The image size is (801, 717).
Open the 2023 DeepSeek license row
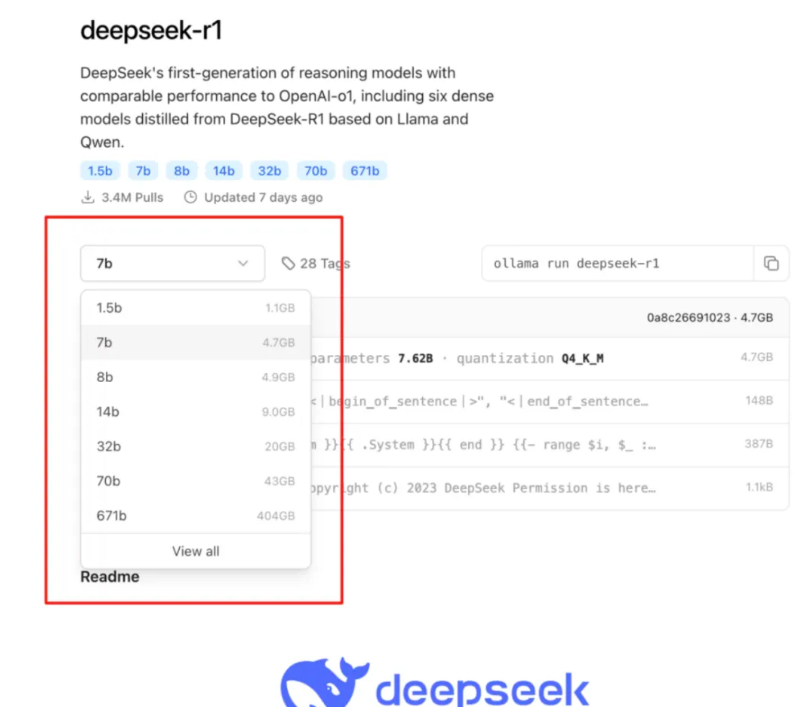tap(549, 488)
